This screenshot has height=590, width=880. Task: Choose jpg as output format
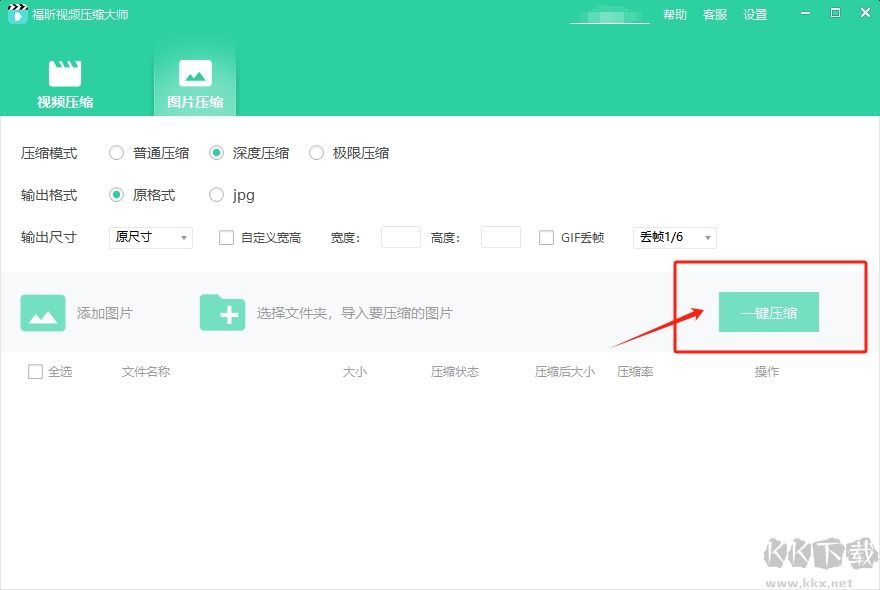coord(217,195)
